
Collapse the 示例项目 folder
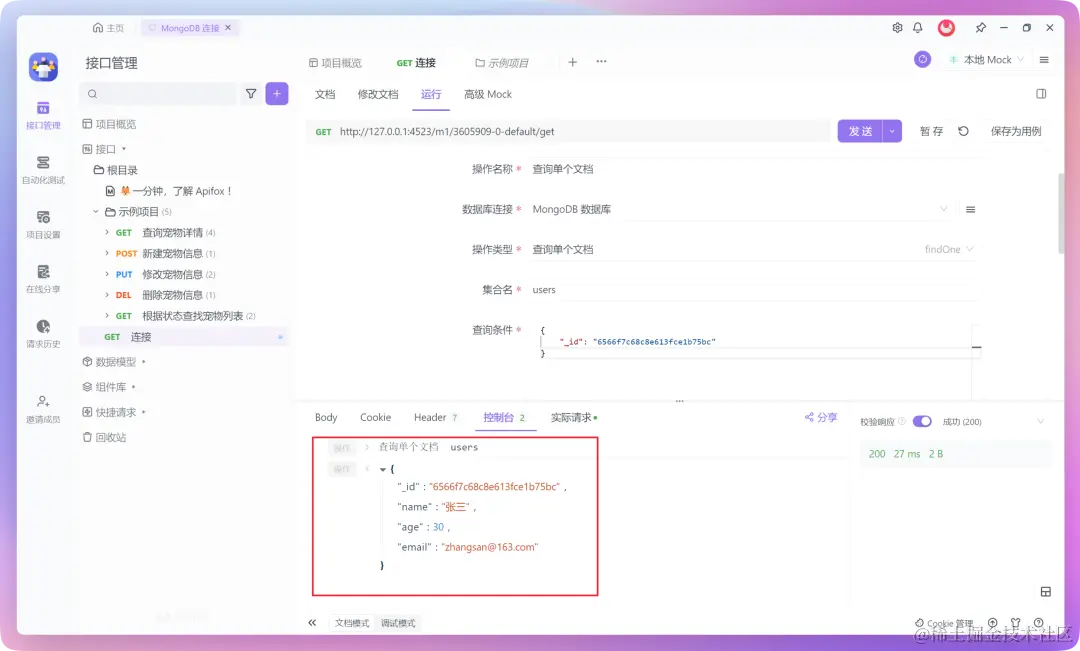click(x=96, y=211)
